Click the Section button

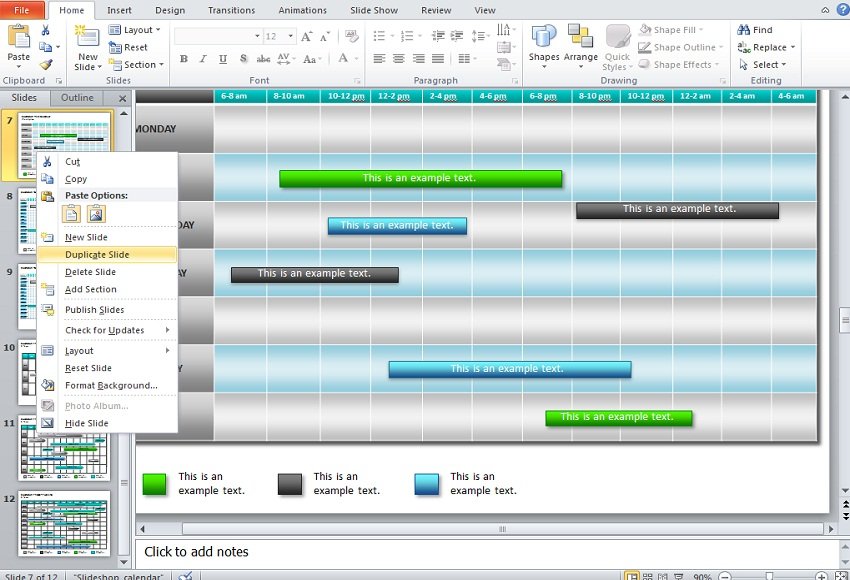click(137, 64)
